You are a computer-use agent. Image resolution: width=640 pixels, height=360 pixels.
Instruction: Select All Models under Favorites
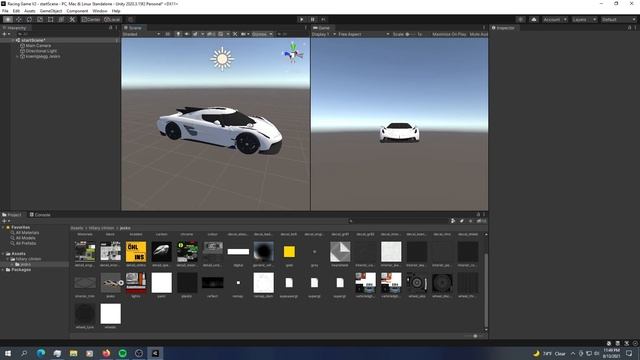[25, 238]
